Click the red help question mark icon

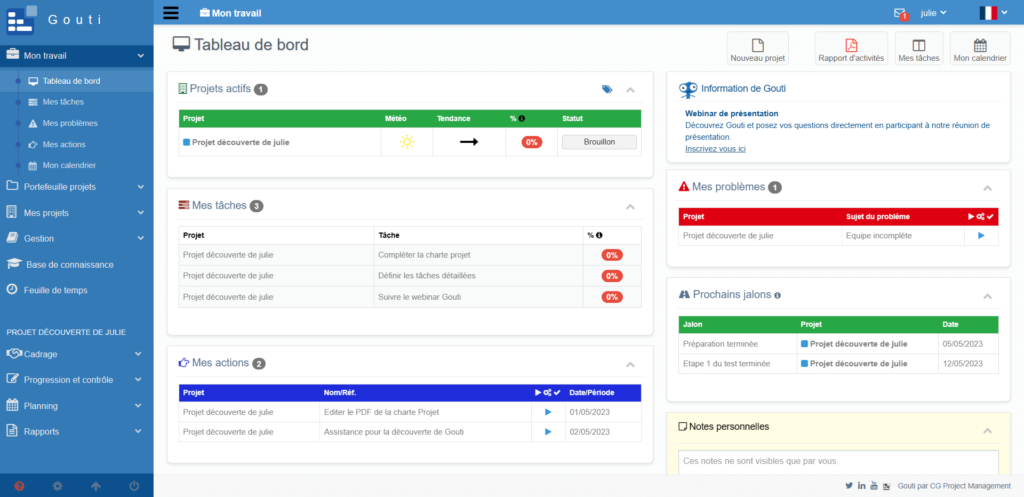pos(19,486)
